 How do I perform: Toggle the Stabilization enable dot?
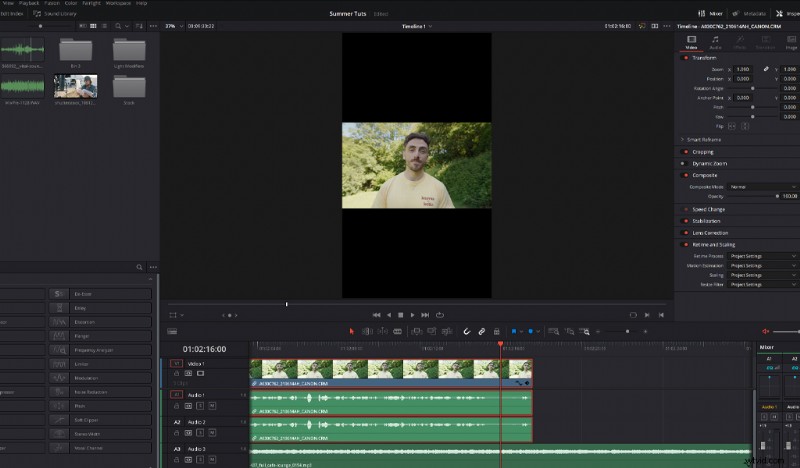click(685, 221)
